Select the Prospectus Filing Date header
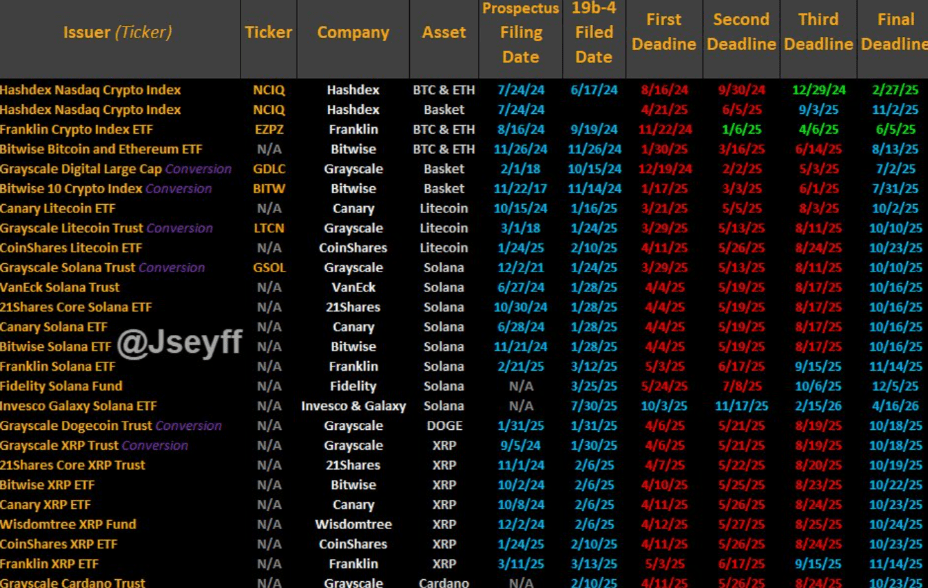This screenshot has height=588, width=928. (520, 33)
